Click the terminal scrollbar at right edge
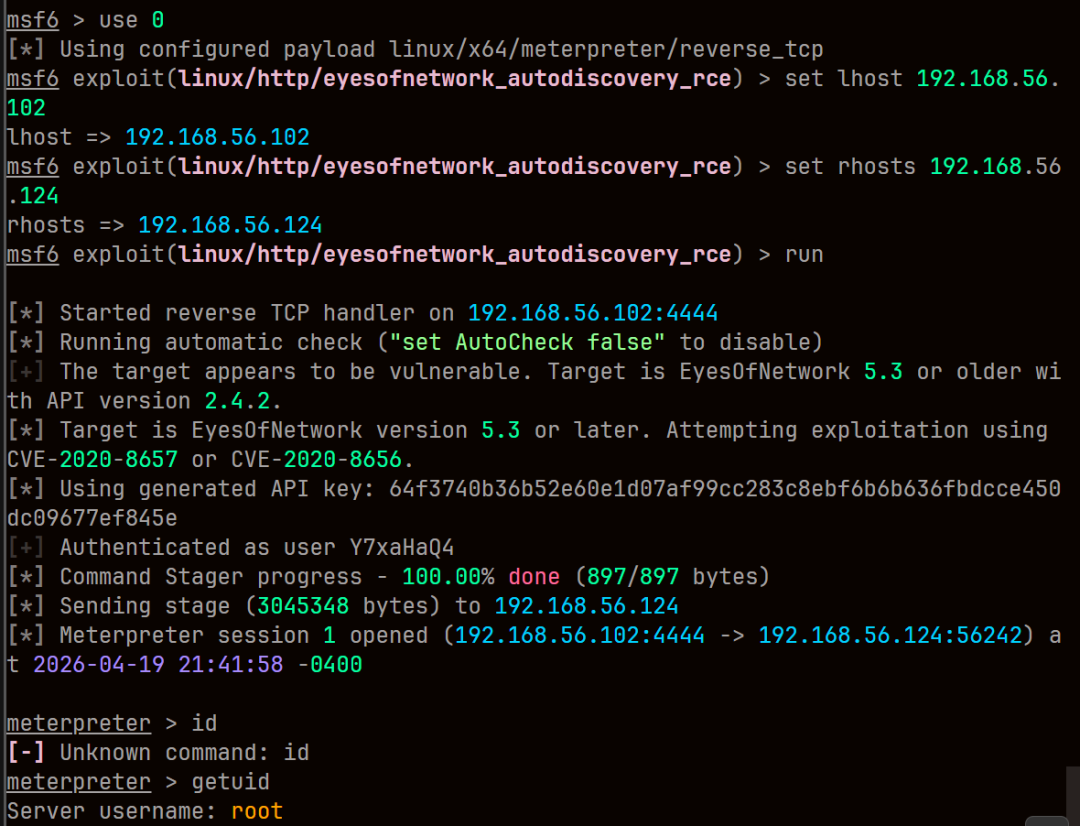The width and height of the screenshot is (1080, 826). (1073, 792)
